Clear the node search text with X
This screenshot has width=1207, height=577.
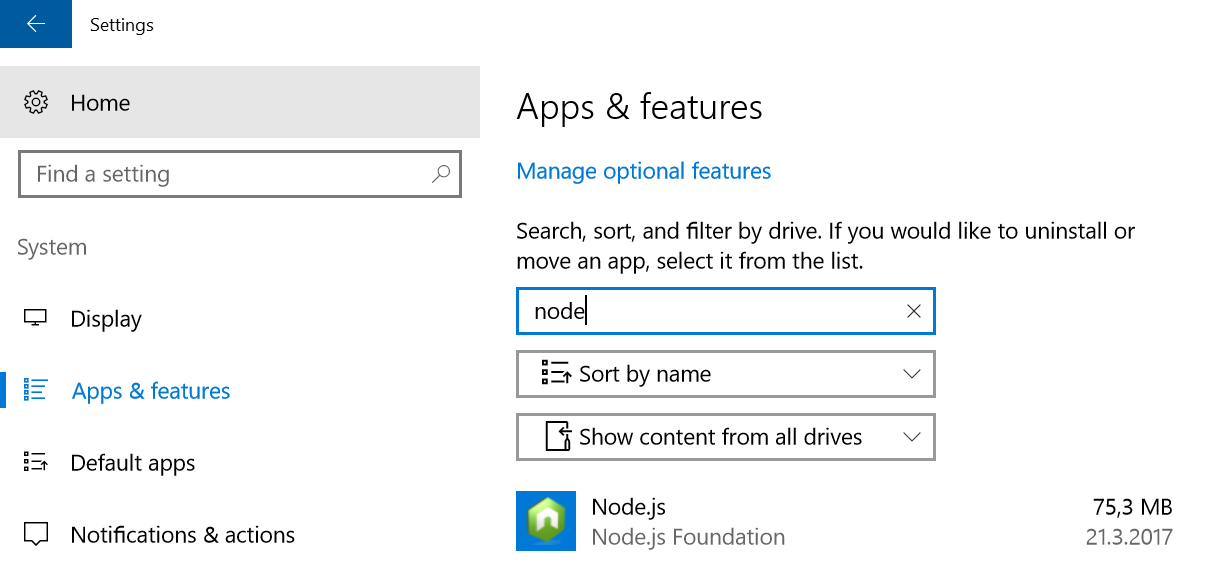(913, 311)
